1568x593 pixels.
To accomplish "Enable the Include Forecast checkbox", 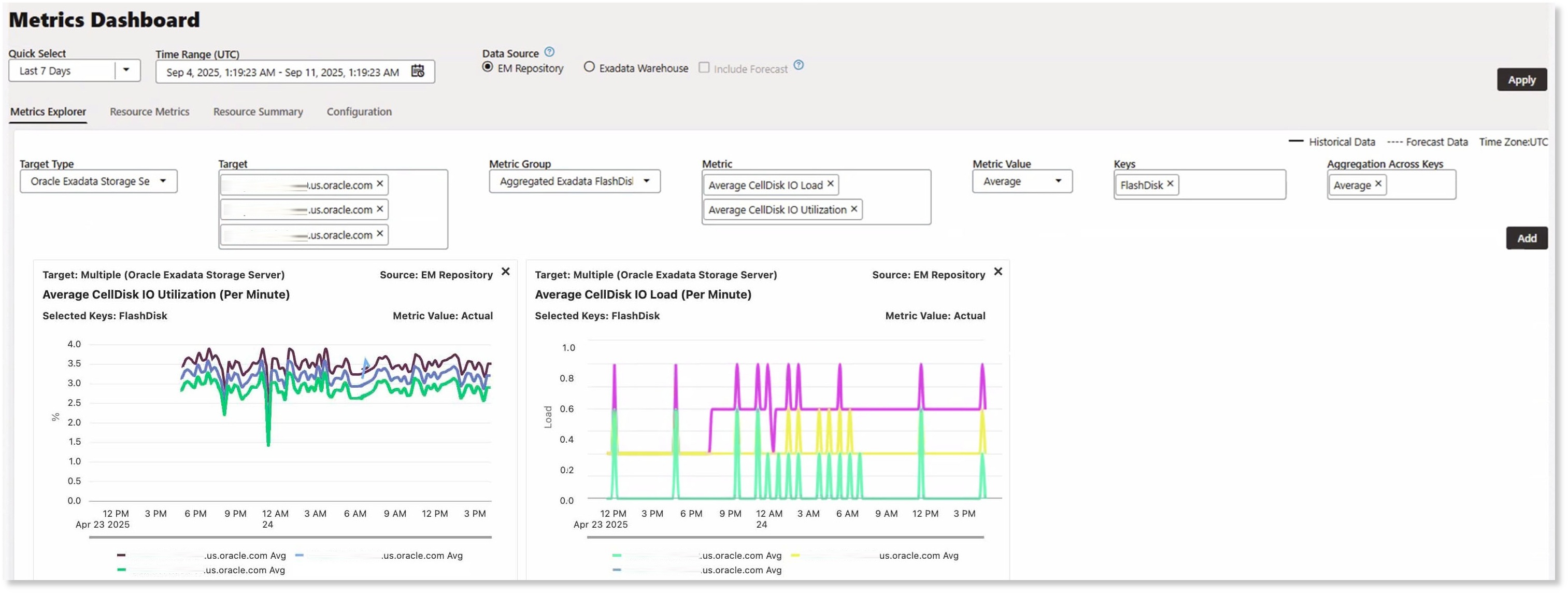I will pos(704,67).
